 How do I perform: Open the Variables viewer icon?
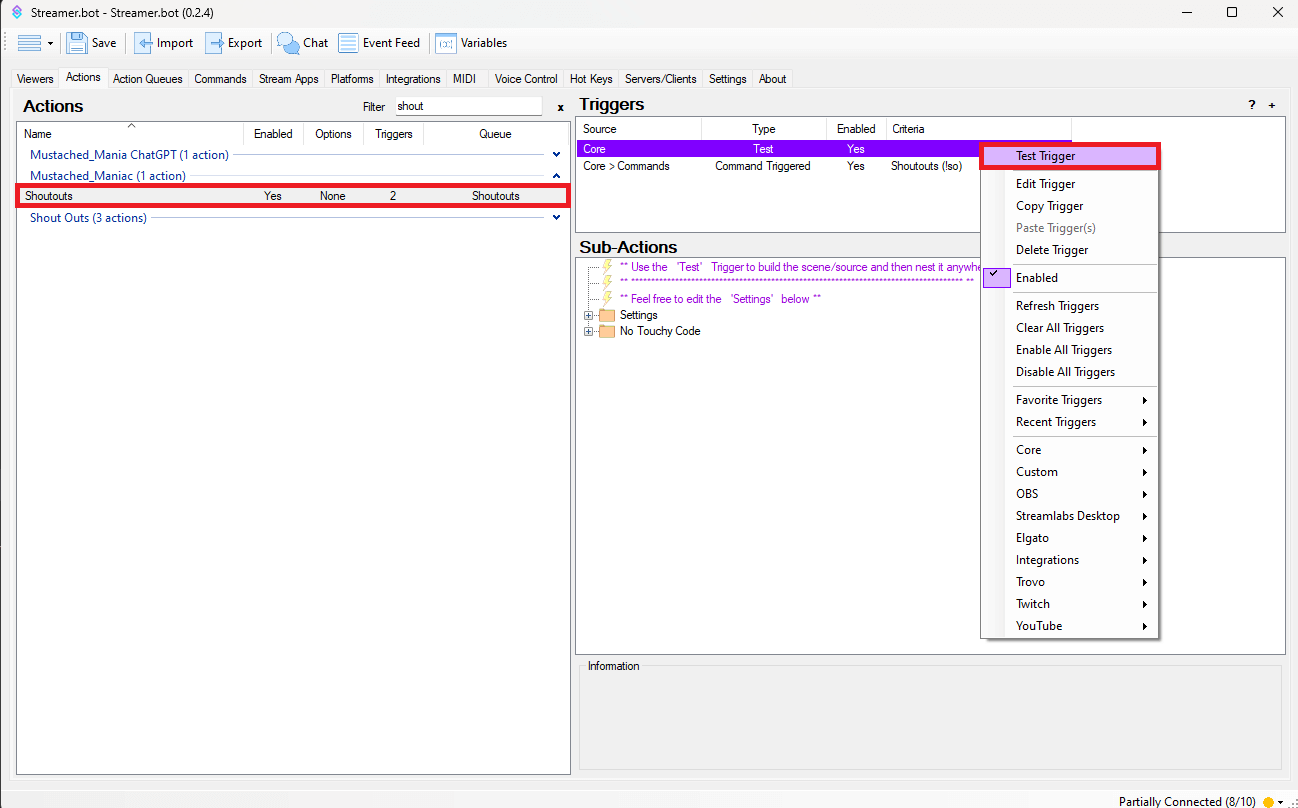click(446, 43)
